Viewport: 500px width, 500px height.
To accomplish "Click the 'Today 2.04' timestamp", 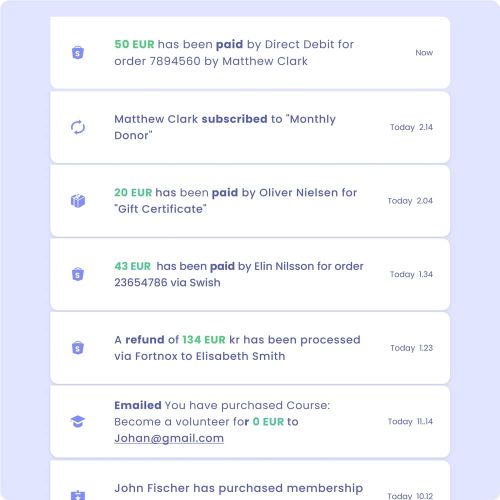I will 410,201.
